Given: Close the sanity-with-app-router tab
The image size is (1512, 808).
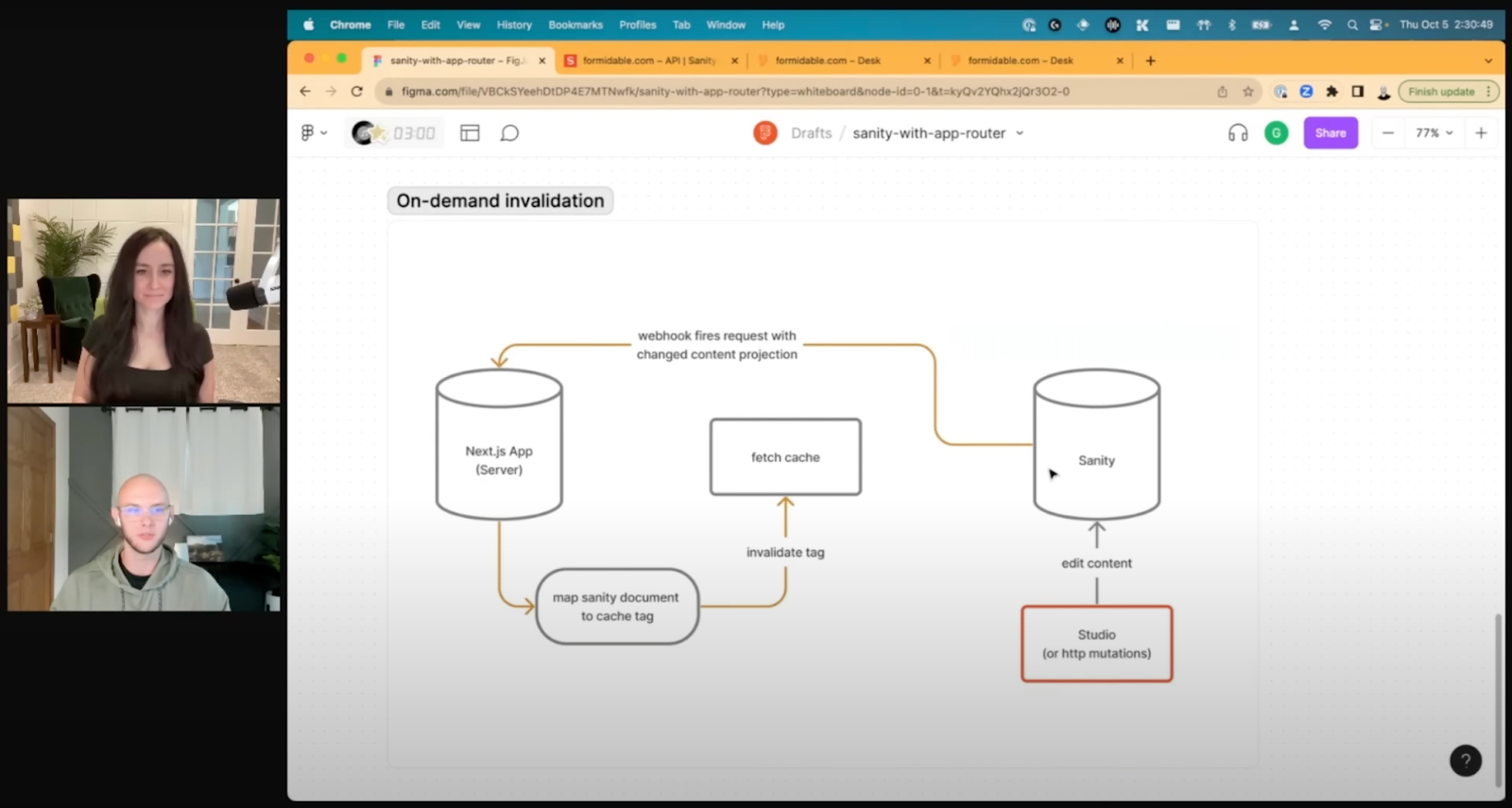Looking at the screenshot, I should 541,60.
